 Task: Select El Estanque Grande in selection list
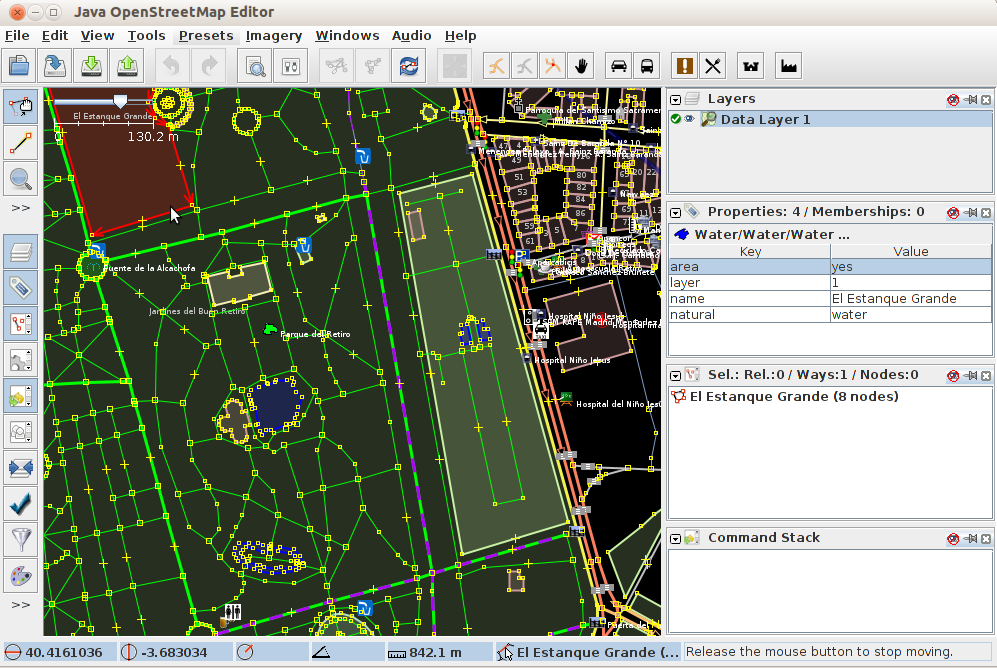click(793, 396)
